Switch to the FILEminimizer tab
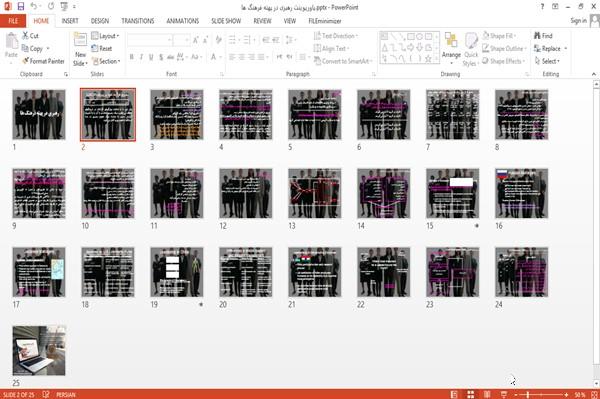Image resolution: width=600 pixels, height=399 pixels. coord(324,21)
